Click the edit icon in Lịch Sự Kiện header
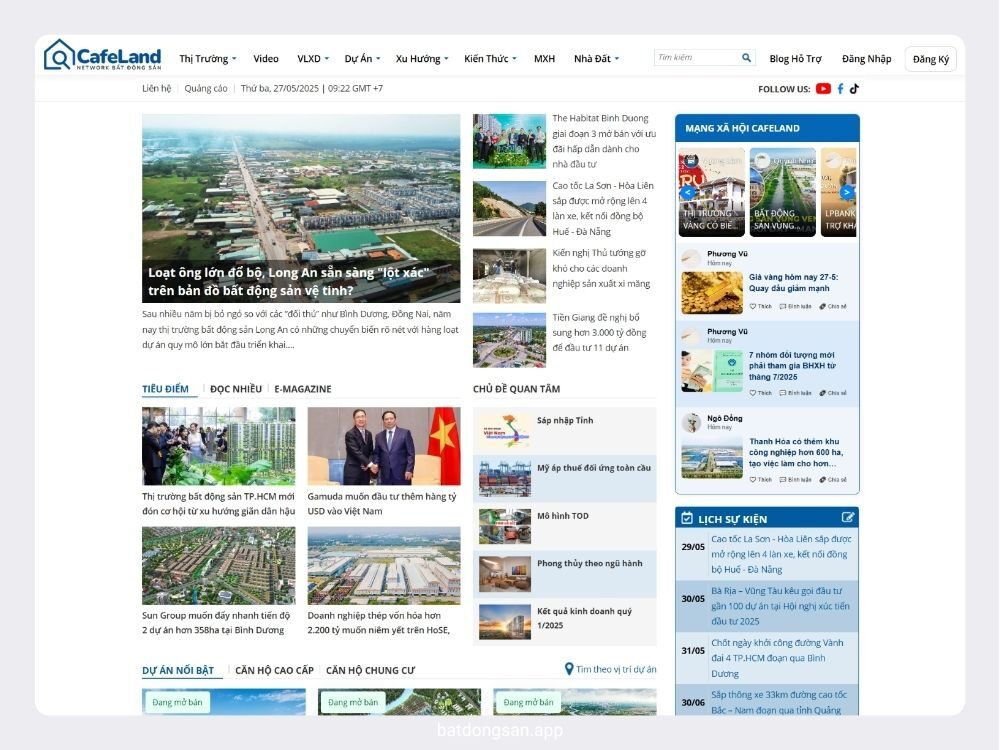This screenshot has height=750, width=1000. [x=847, y=518]
